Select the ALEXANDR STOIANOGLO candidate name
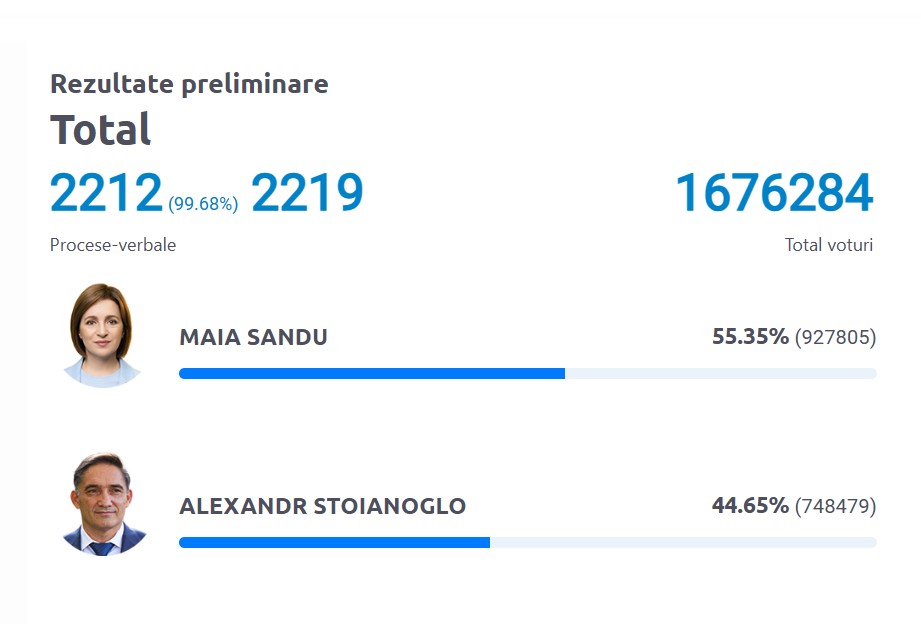Image resolution: width=921 pixels, height=624 pixels. click(322, 507)
